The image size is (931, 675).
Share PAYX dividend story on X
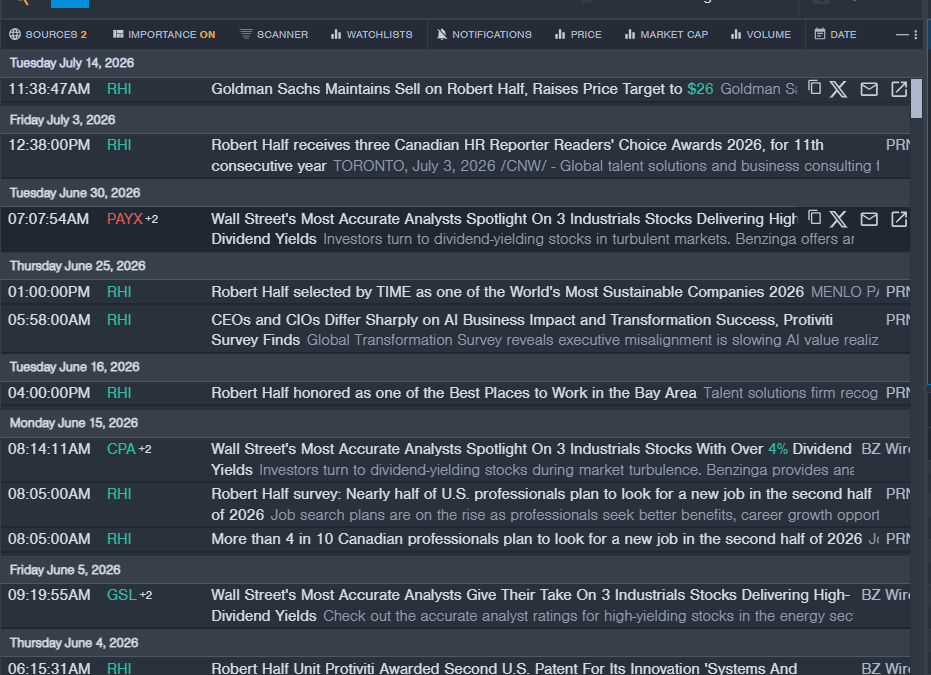point(838,219)
